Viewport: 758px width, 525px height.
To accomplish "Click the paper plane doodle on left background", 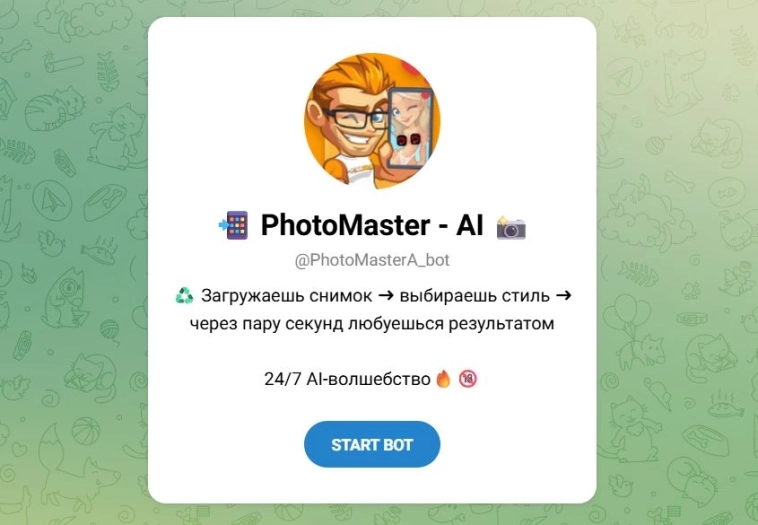I will 52,201.
